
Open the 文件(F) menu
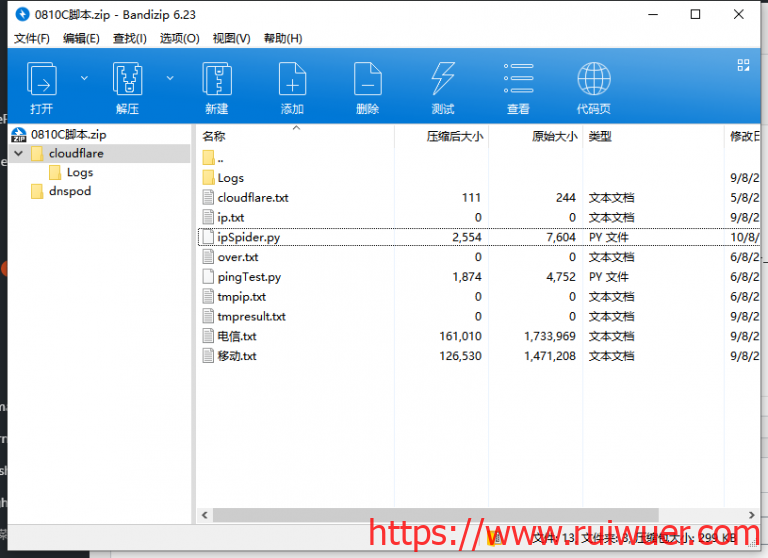(32, 38)
